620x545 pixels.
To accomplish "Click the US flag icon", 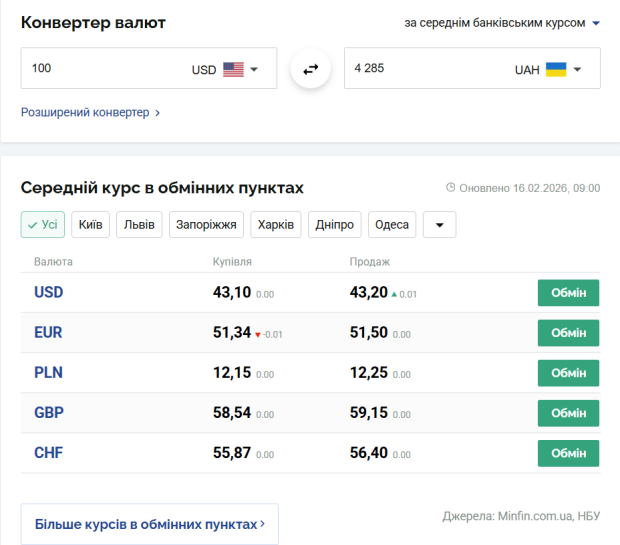I will pyautogui.click(x=233, y=70).
